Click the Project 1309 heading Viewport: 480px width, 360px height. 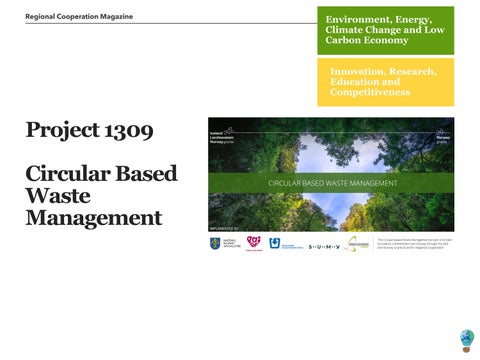(89, 130)
